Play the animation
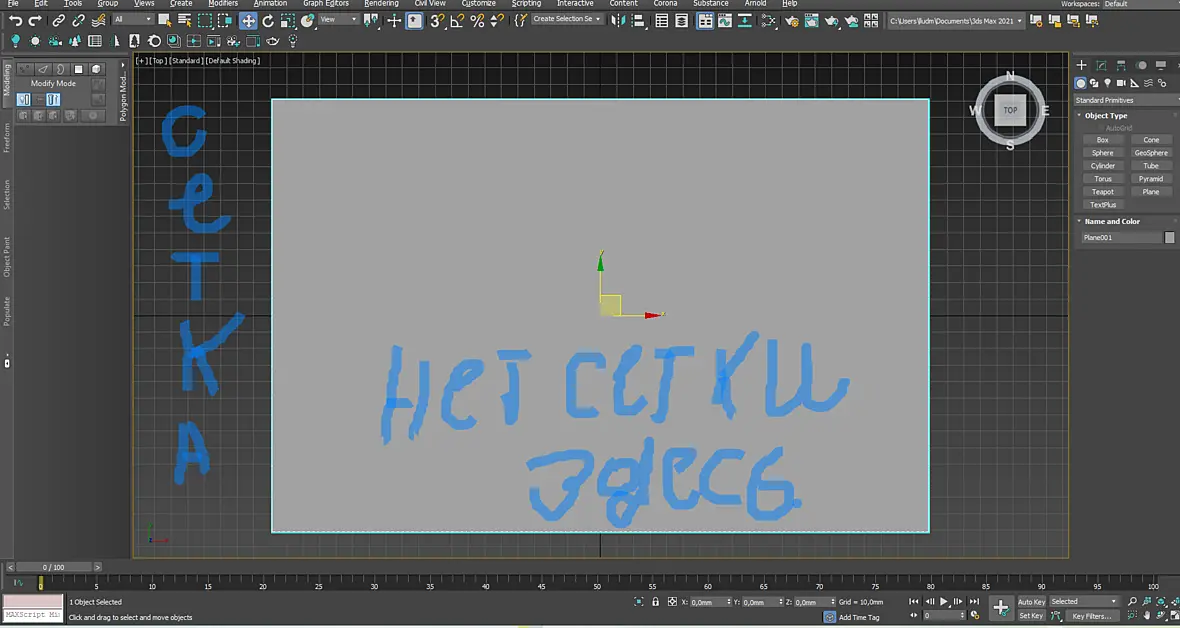The width and height of the screenshot is (1180, 628). click(944, 602)
